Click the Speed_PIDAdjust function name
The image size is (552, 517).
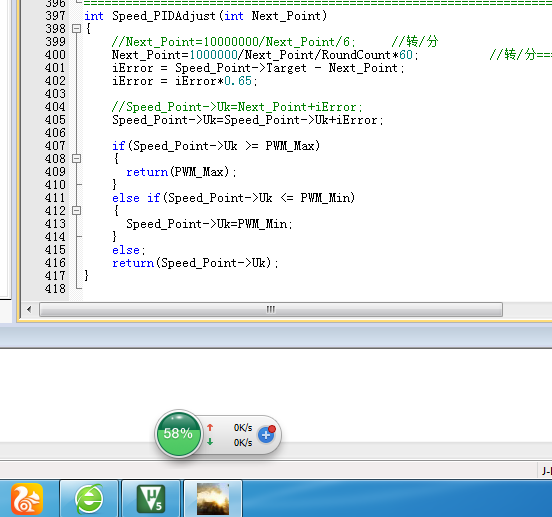(164, 16)
